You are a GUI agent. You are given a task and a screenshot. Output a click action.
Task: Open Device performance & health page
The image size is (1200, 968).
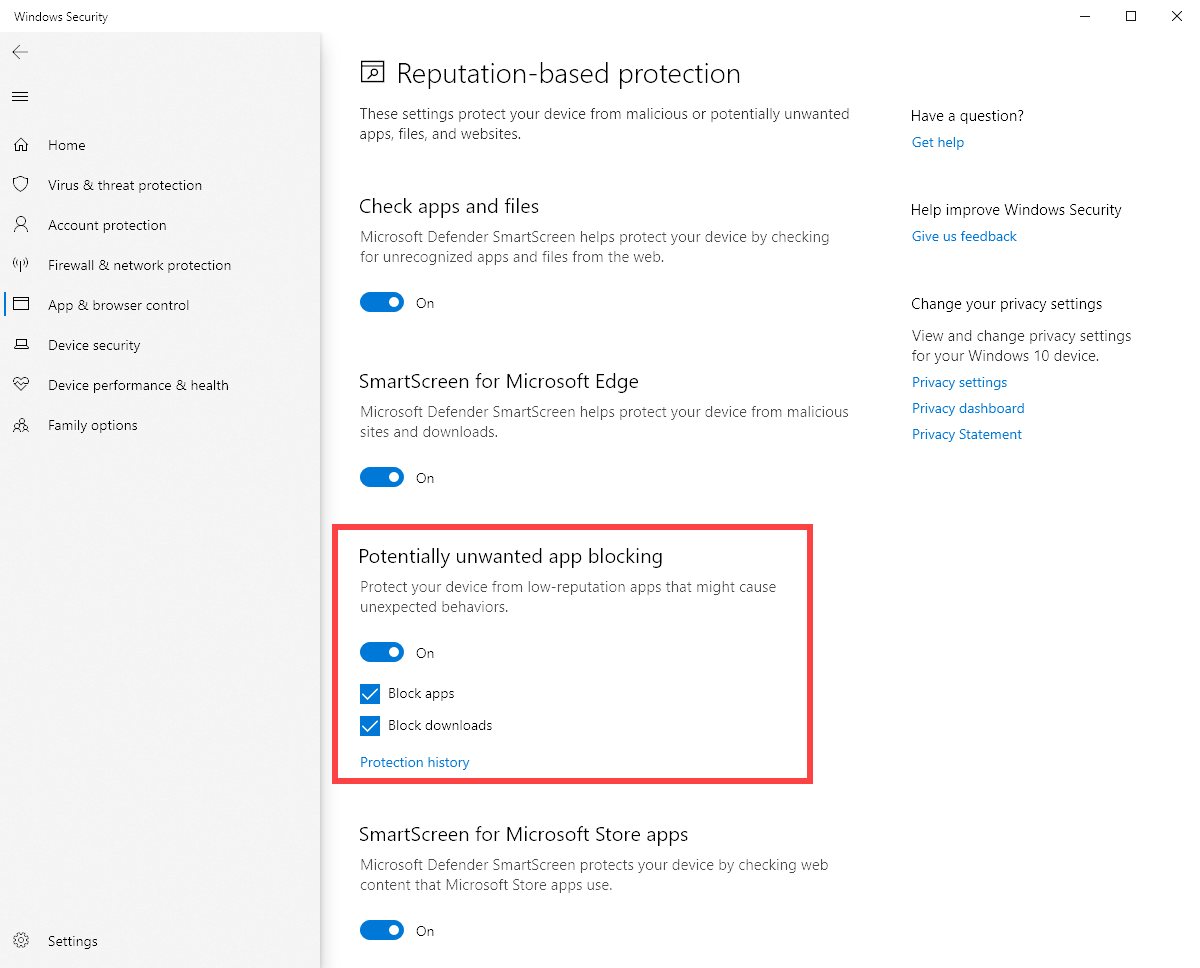click(138, 385)
